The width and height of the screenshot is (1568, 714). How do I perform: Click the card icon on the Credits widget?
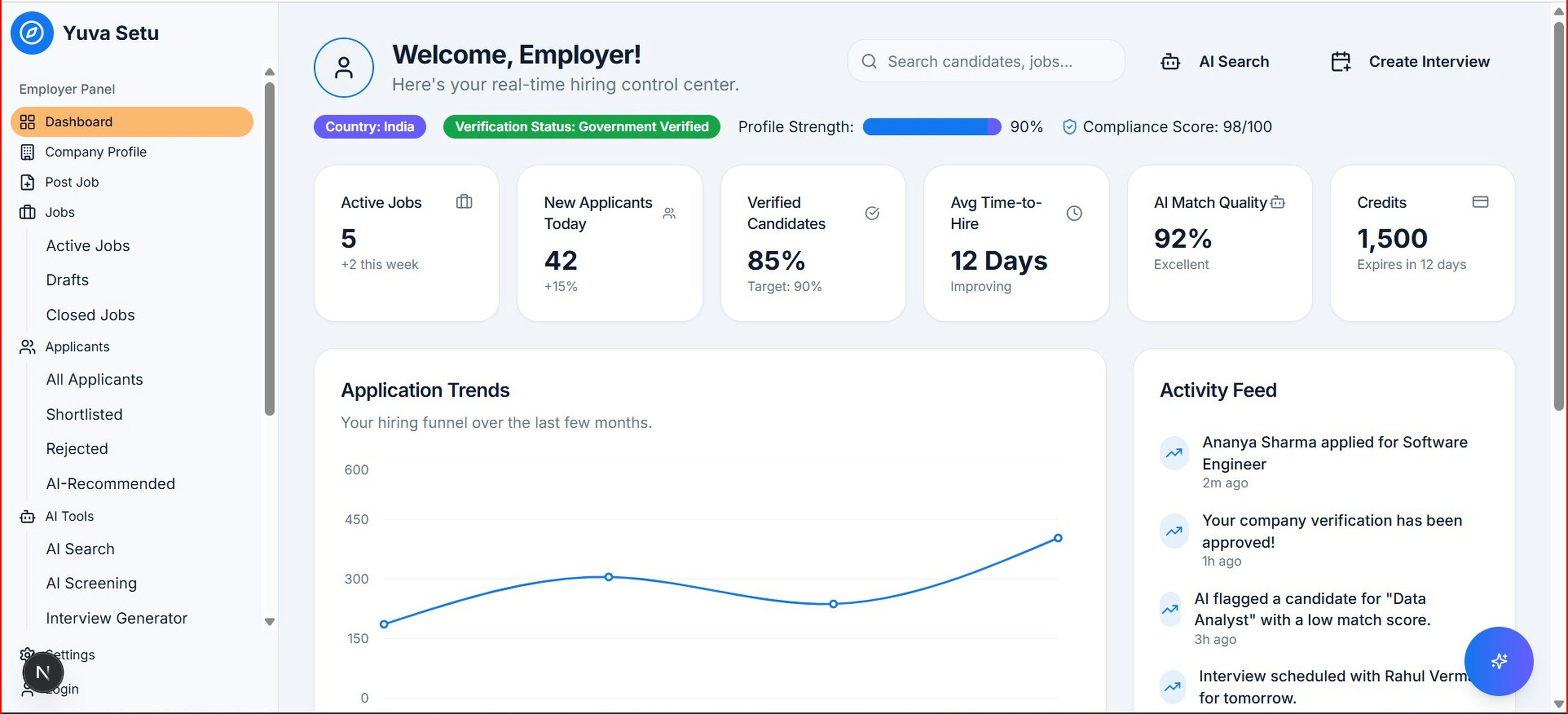click(1480, 202)
